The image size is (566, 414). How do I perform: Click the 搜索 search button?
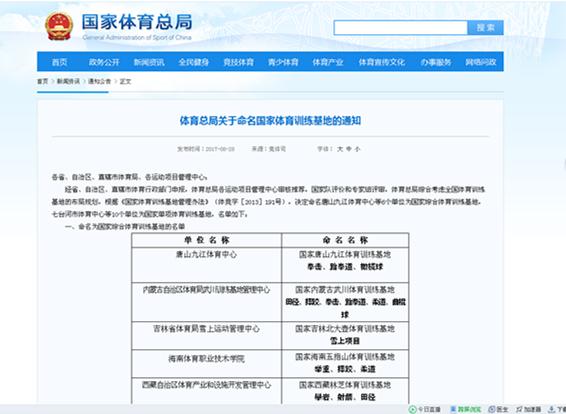click(485, 28)
